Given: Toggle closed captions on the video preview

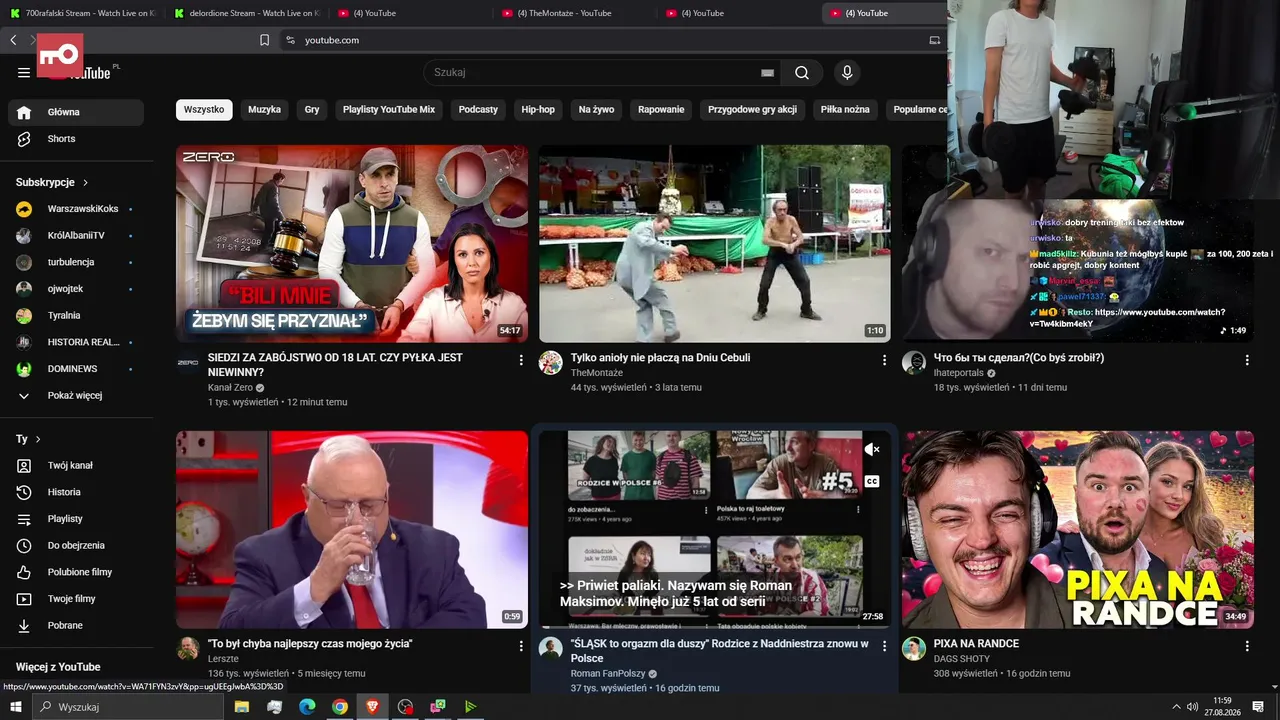Looking at the screenshot, I should tap(872, 482).
